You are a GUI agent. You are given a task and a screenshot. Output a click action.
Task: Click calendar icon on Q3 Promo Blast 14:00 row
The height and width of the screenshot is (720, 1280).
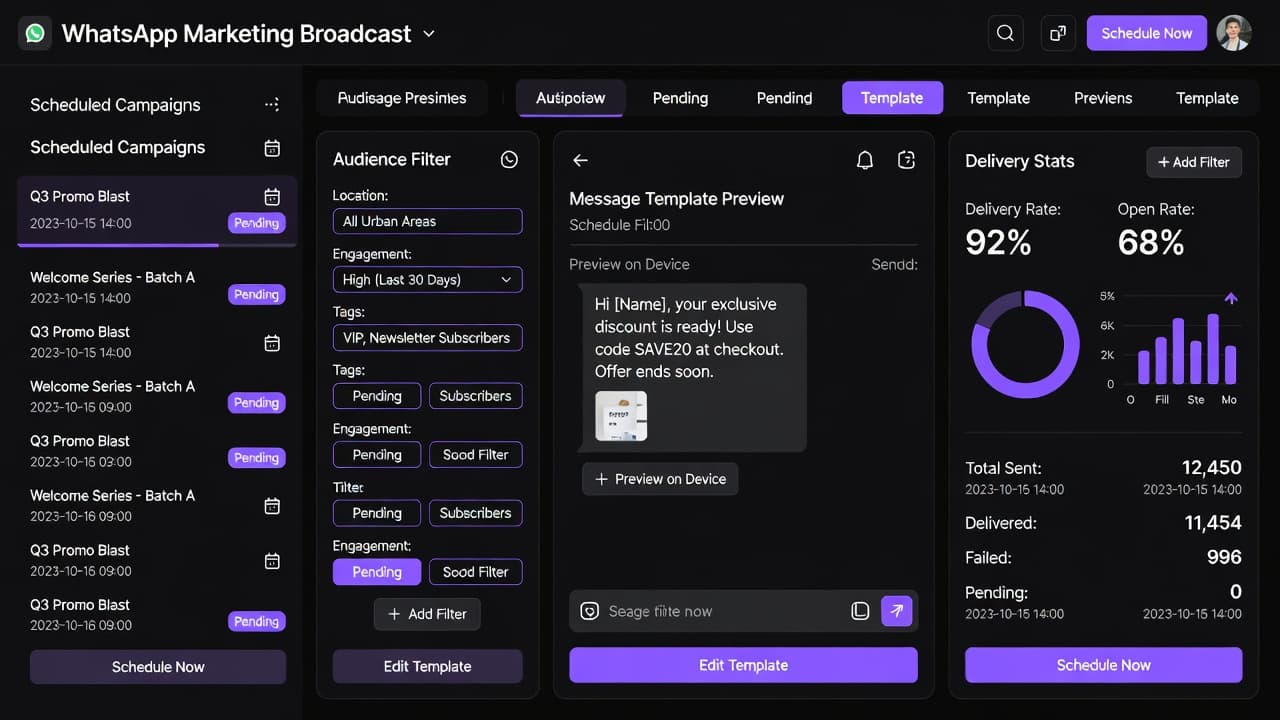[272, 342]
